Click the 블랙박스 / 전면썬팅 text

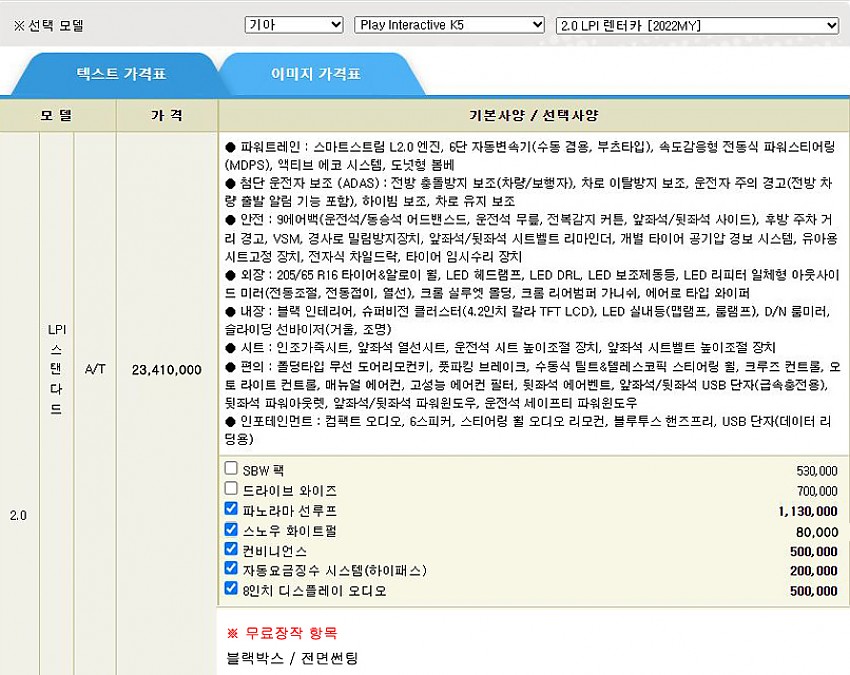292,657
